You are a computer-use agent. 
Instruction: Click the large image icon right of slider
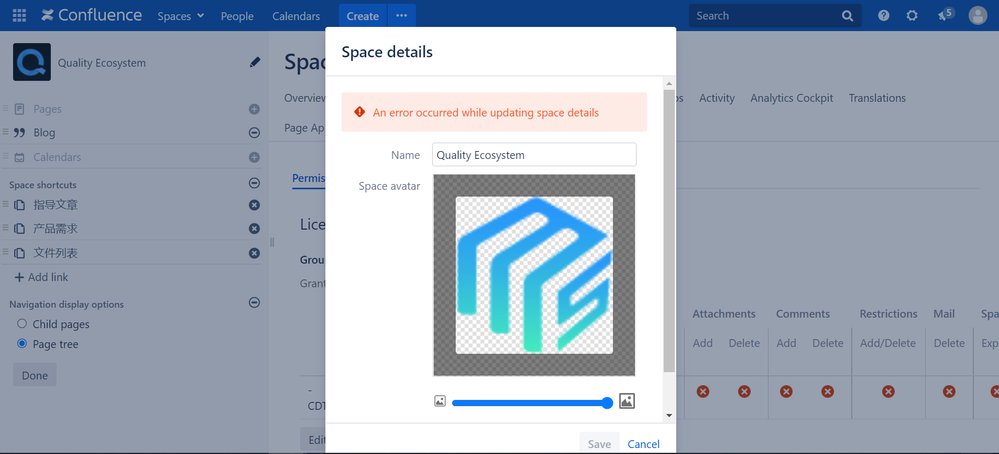tap(627, 401)
